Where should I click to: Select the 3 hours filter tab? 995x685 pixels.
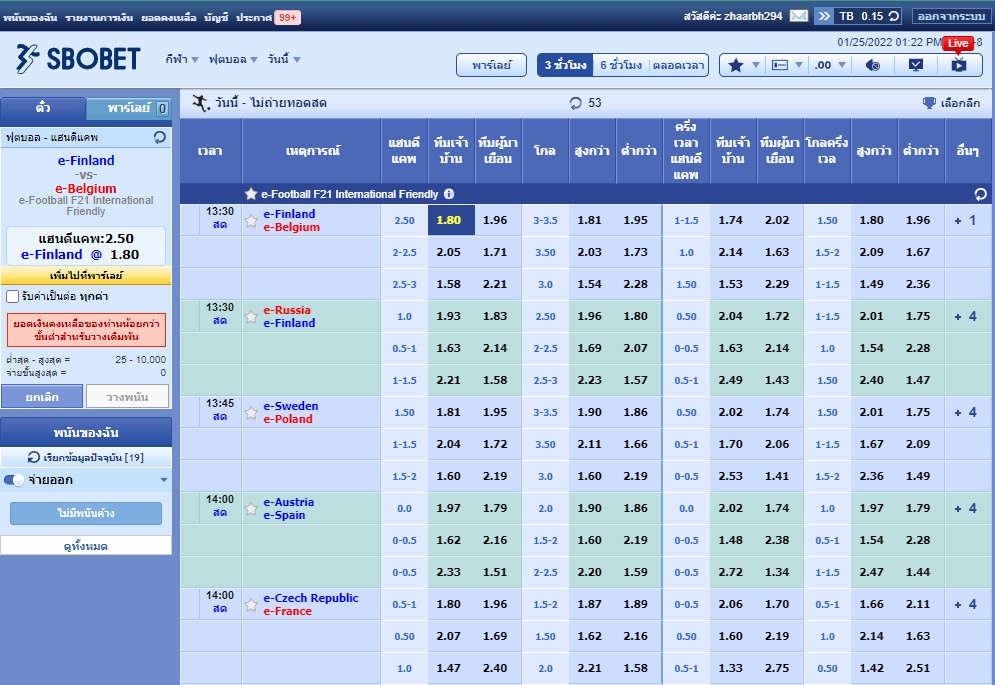565,65
